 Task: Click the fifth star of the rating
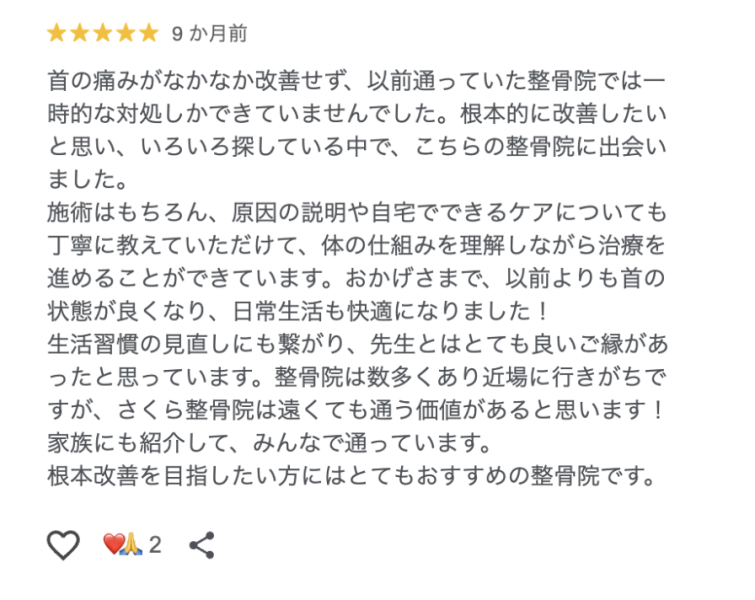pos(148,34)
